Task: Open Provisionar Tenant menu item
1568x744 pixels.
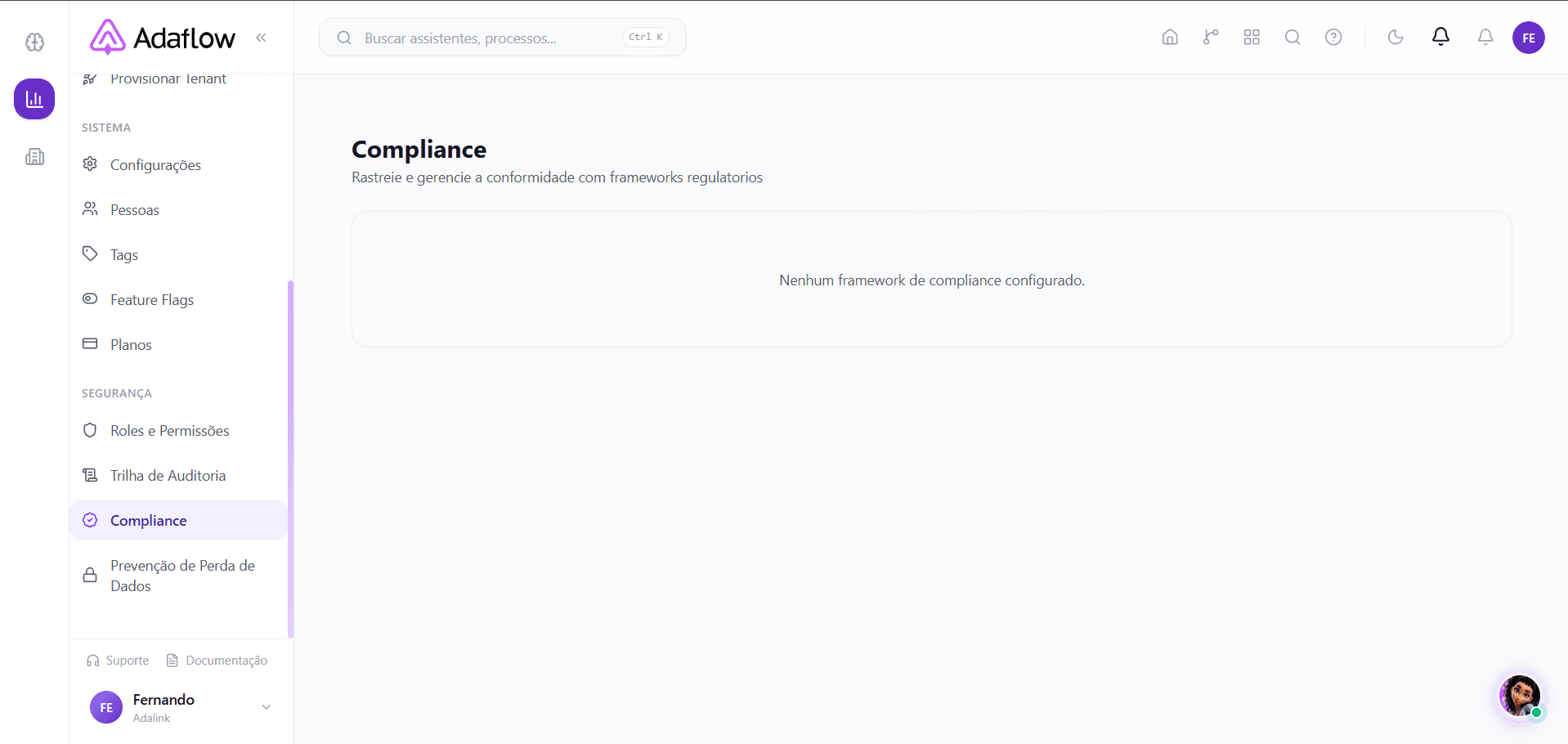Action: click(x=178, y=79)
